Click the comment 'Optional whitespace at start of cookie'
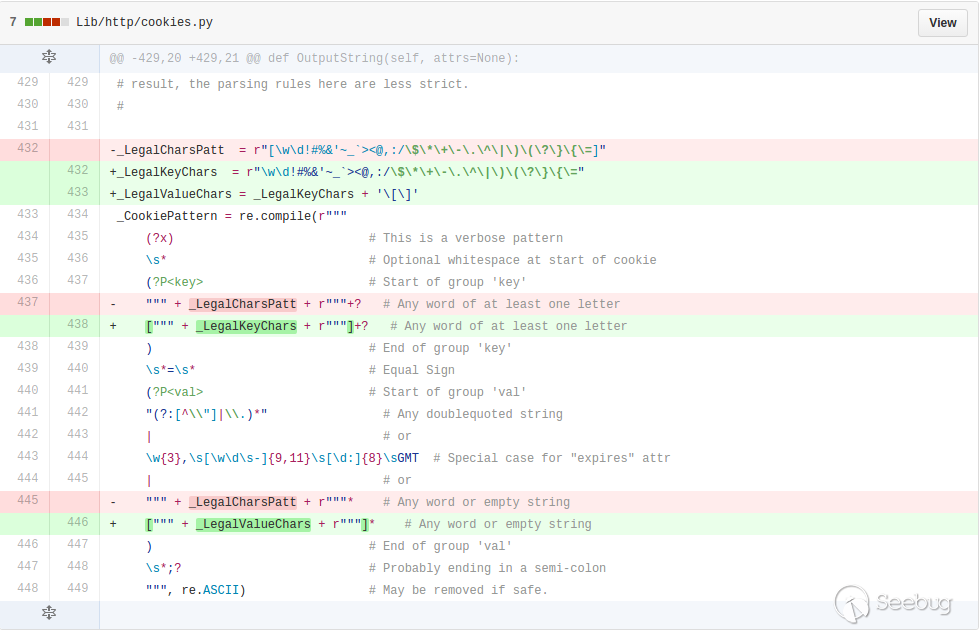The width and height of the screenshot is (980, 631). [x=512, y=260]
